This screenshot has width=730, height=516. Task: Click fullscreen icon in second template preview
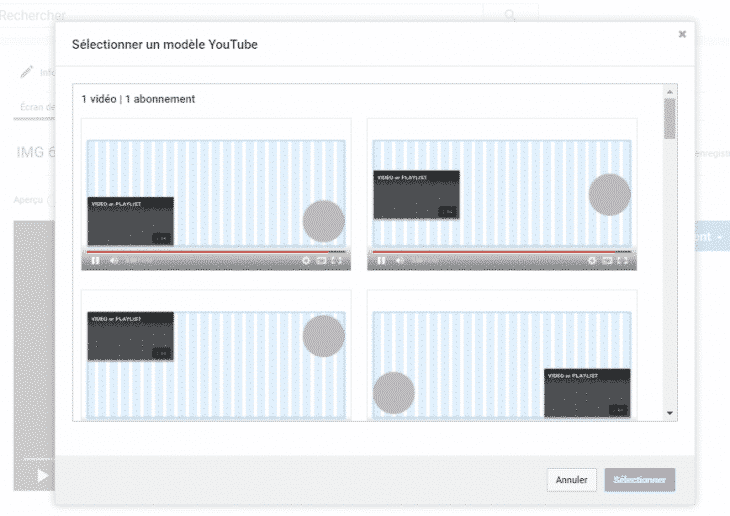[x=623, y=260]
